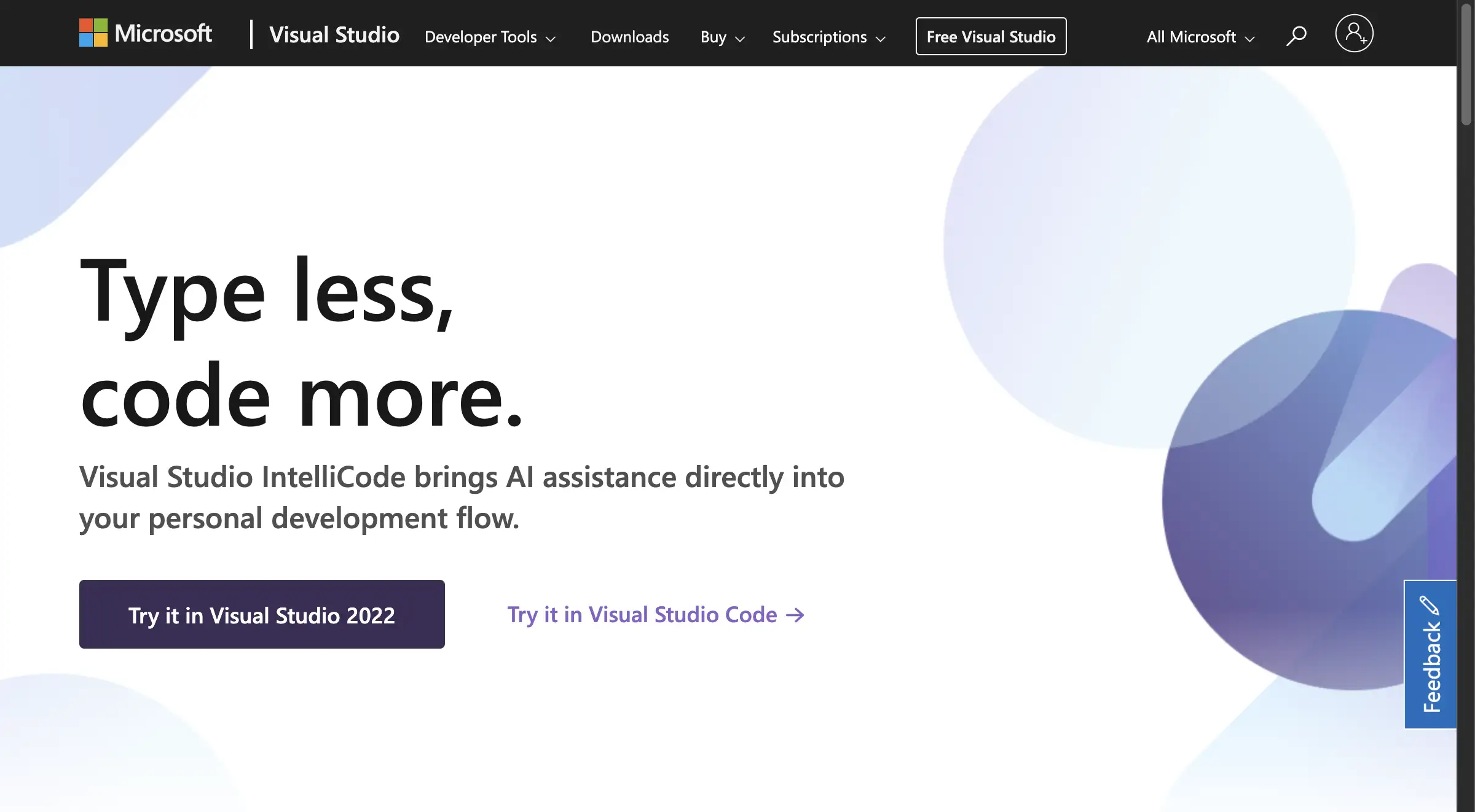Expand the Buy dropdown

(x=722, y=37)
